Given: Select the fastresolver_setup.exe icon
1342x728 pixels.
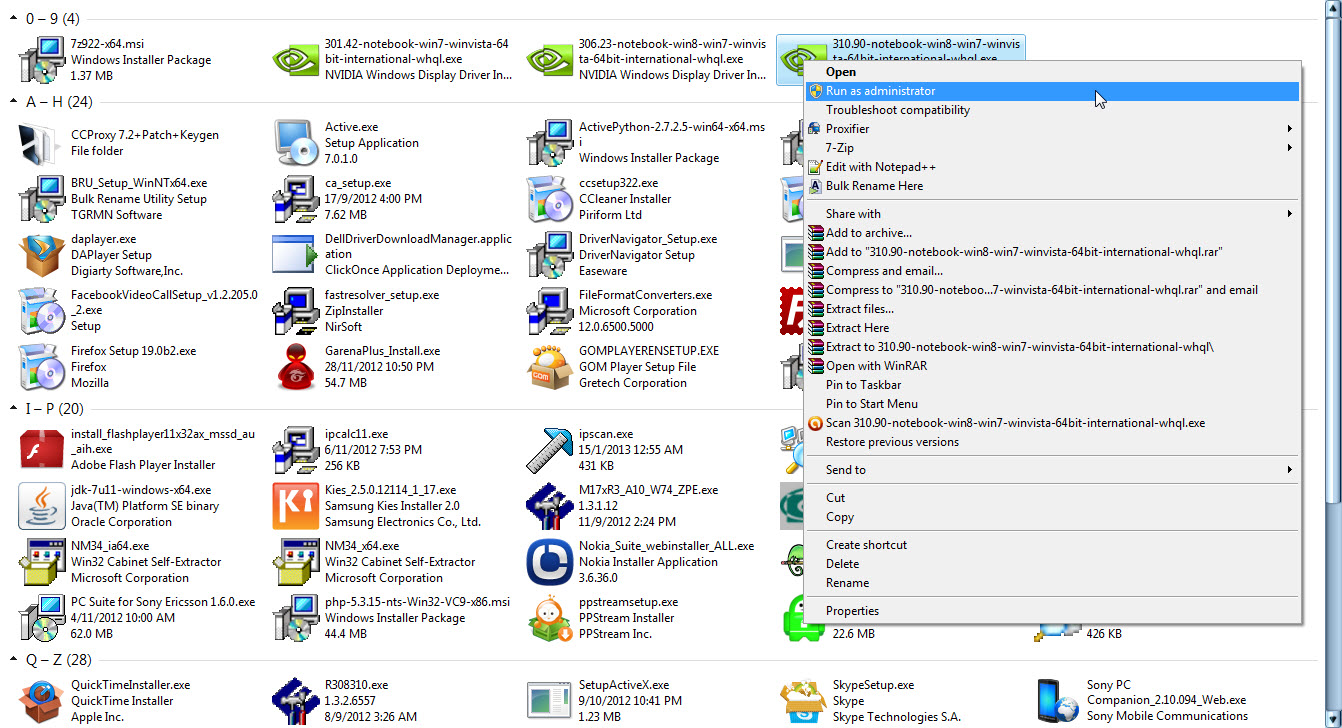Looking at the screenshot, I should pyautogui.click(x=295, y=311).
